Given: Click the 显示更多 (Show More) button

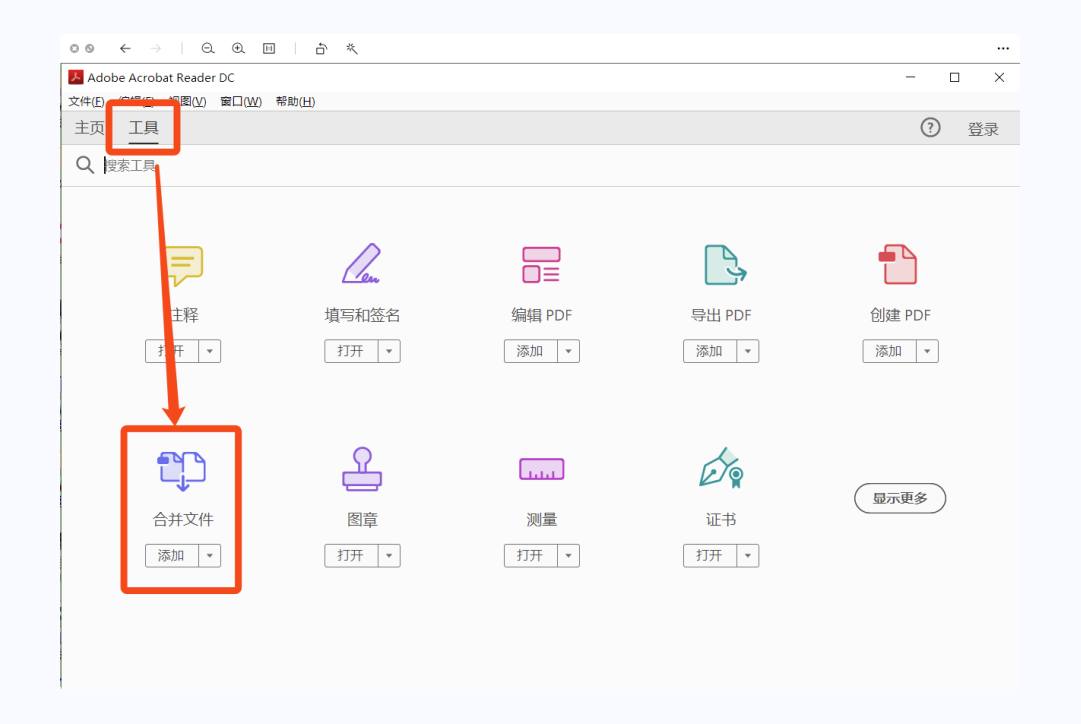Looking at the screenshot, I should click(899, 498).
